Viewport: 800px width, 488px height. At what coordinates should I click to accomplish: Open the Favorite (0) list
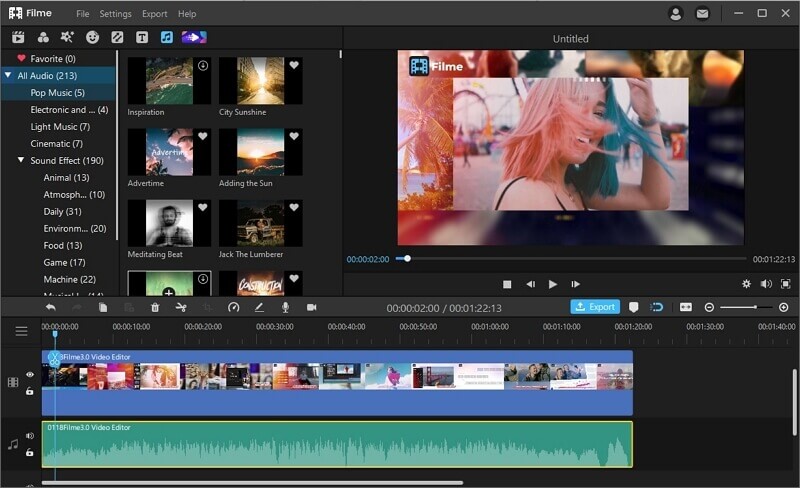pyautogui.click(x=53, y=59)
